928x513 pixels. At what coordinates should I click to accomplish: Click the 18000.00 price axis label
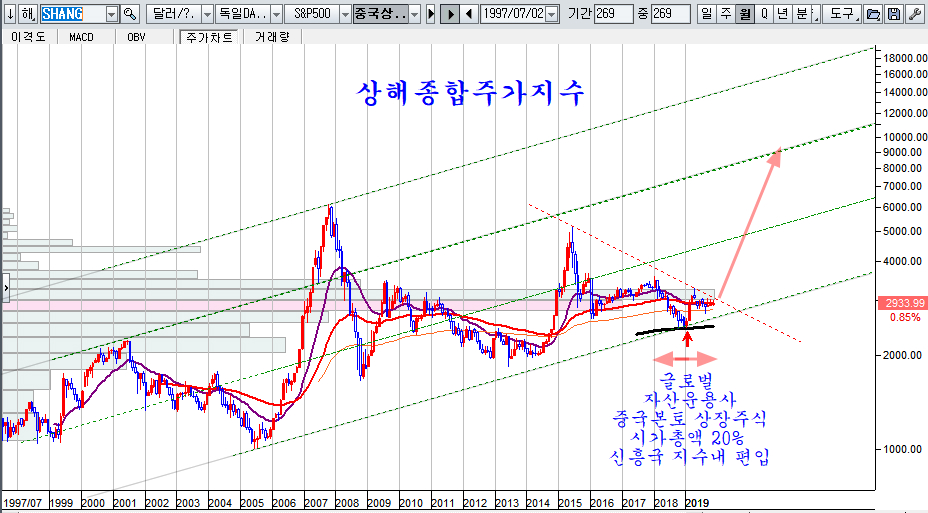[905, 58]
